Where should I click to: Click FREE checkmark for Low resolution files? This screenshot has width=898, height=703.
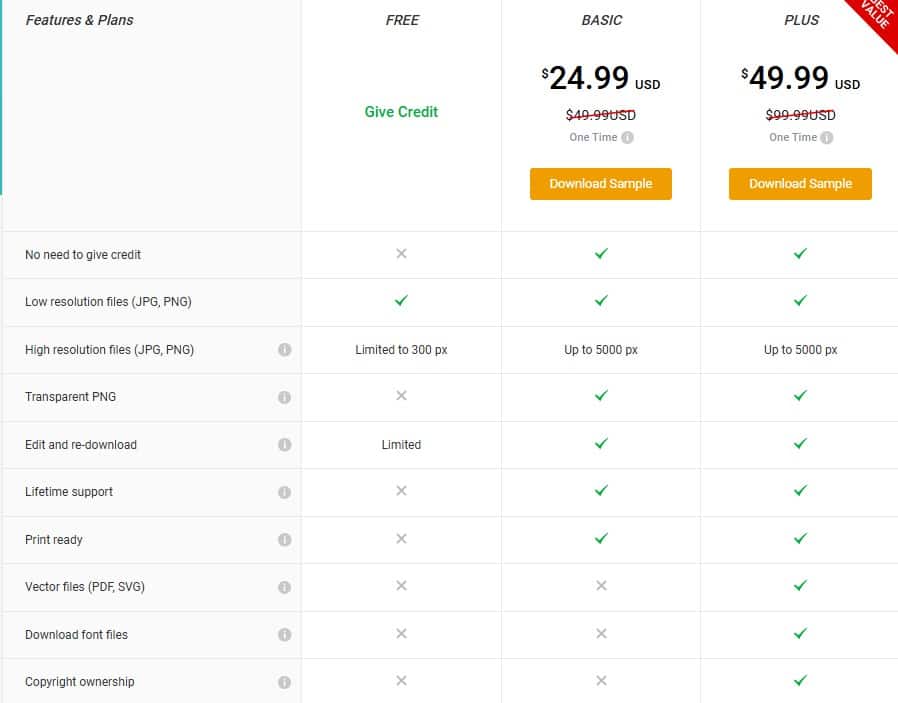401,300
